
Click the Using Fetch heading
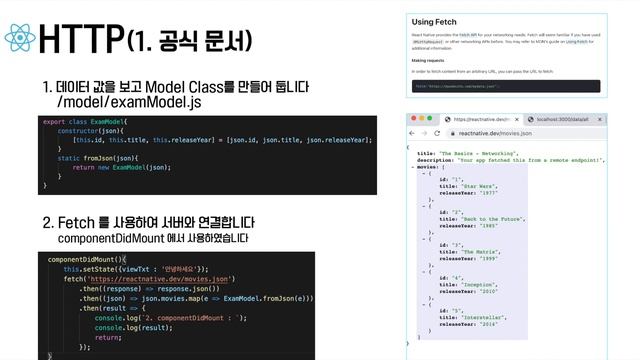click(434, 22)
